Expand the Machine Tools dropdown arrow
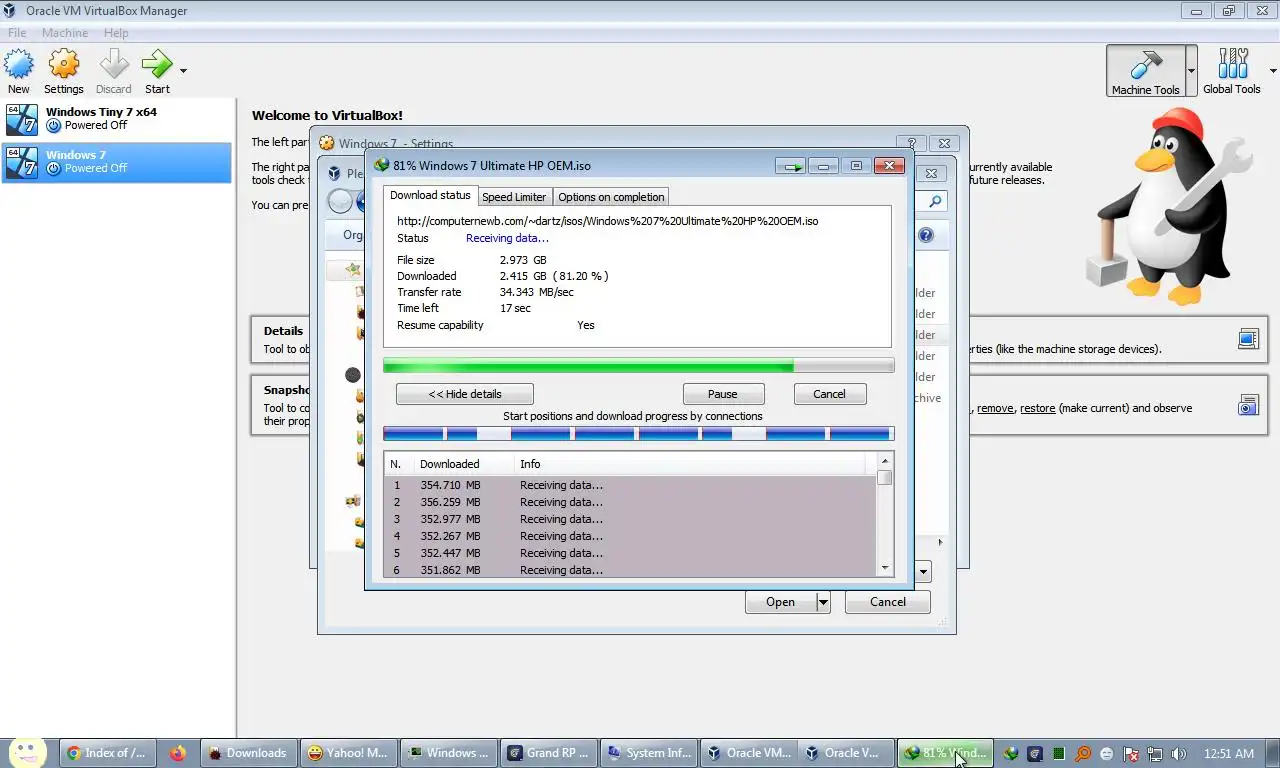This screenshot has height=768, width=1280. click(x=1191, y=71)
